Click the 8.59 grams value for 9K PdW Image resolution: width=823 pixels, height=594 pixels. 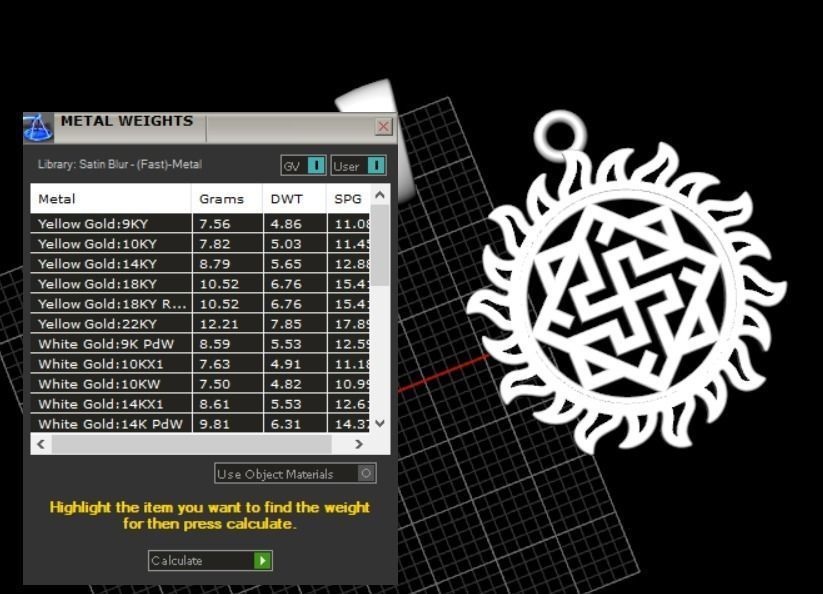pyautogui.click(x=215, y=344)
